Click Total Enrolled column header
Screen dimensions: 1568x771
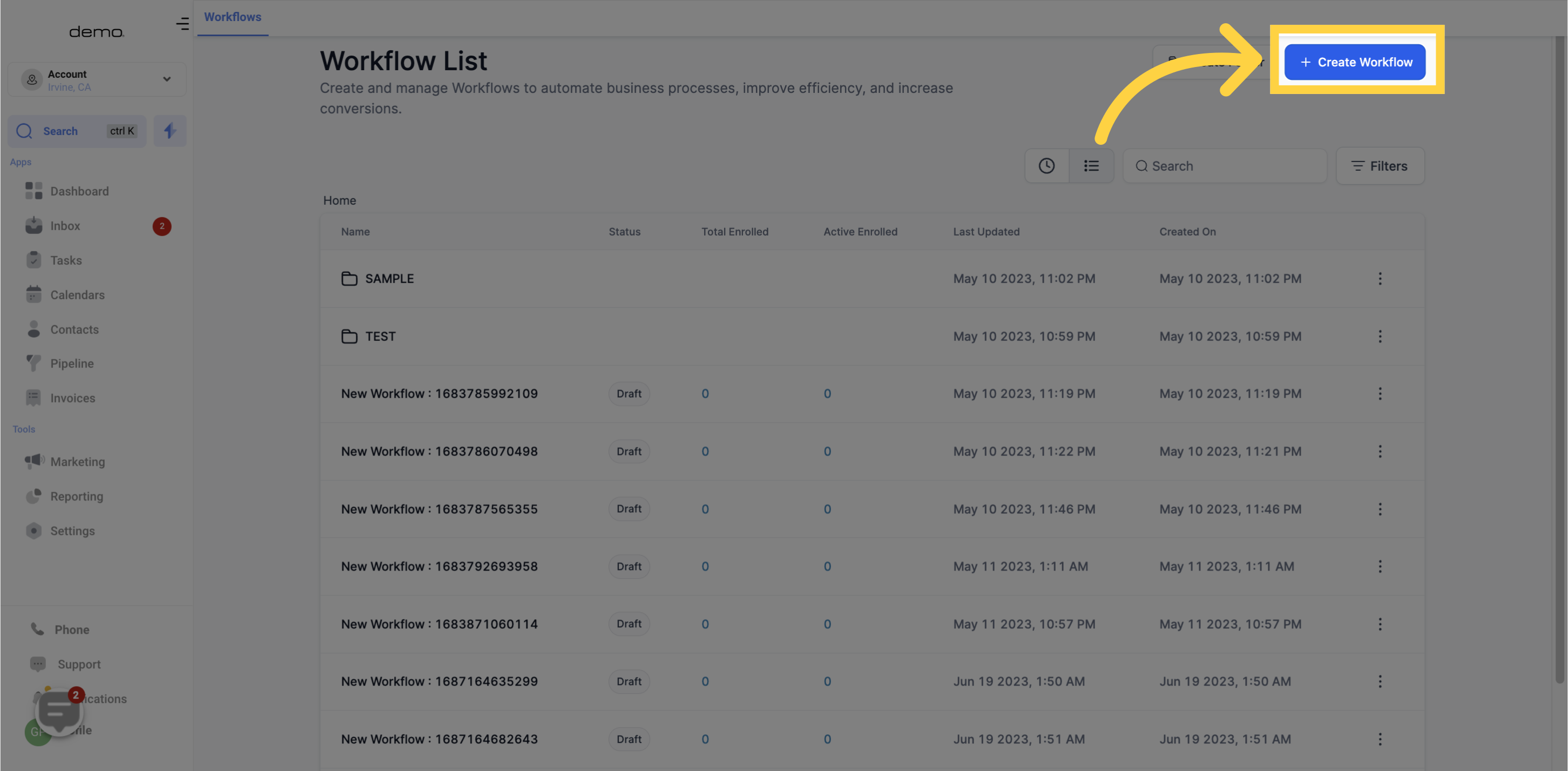coord(735,232)
